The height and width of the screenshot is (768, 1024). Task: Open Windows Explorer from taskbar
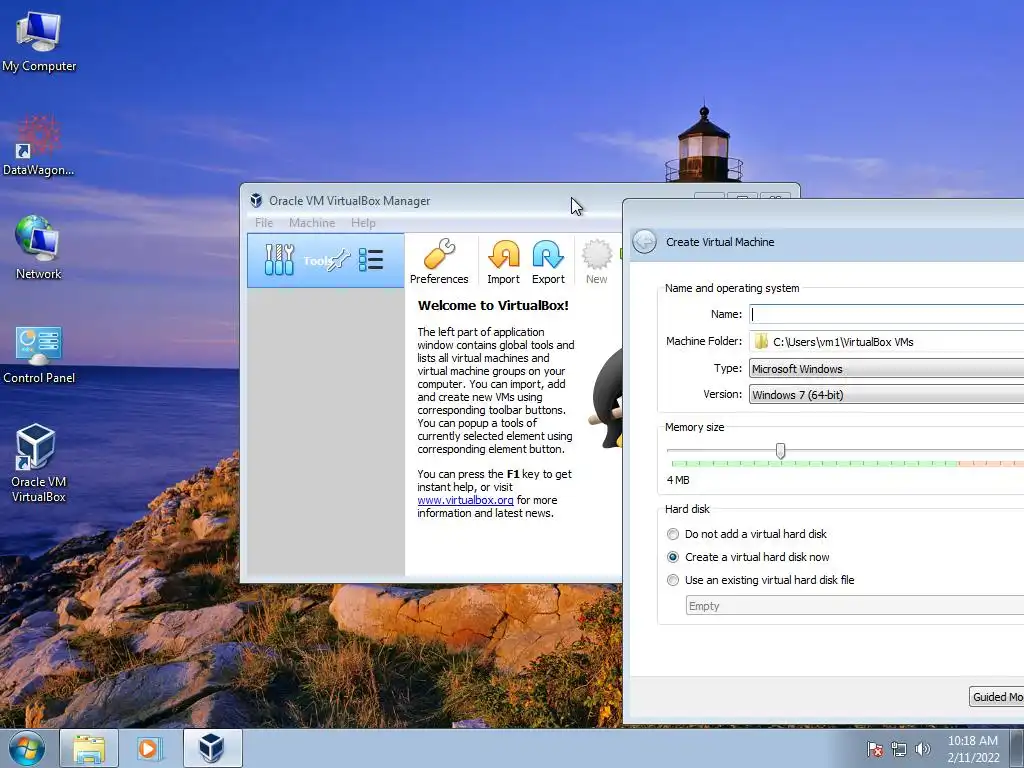click(89, 748)
